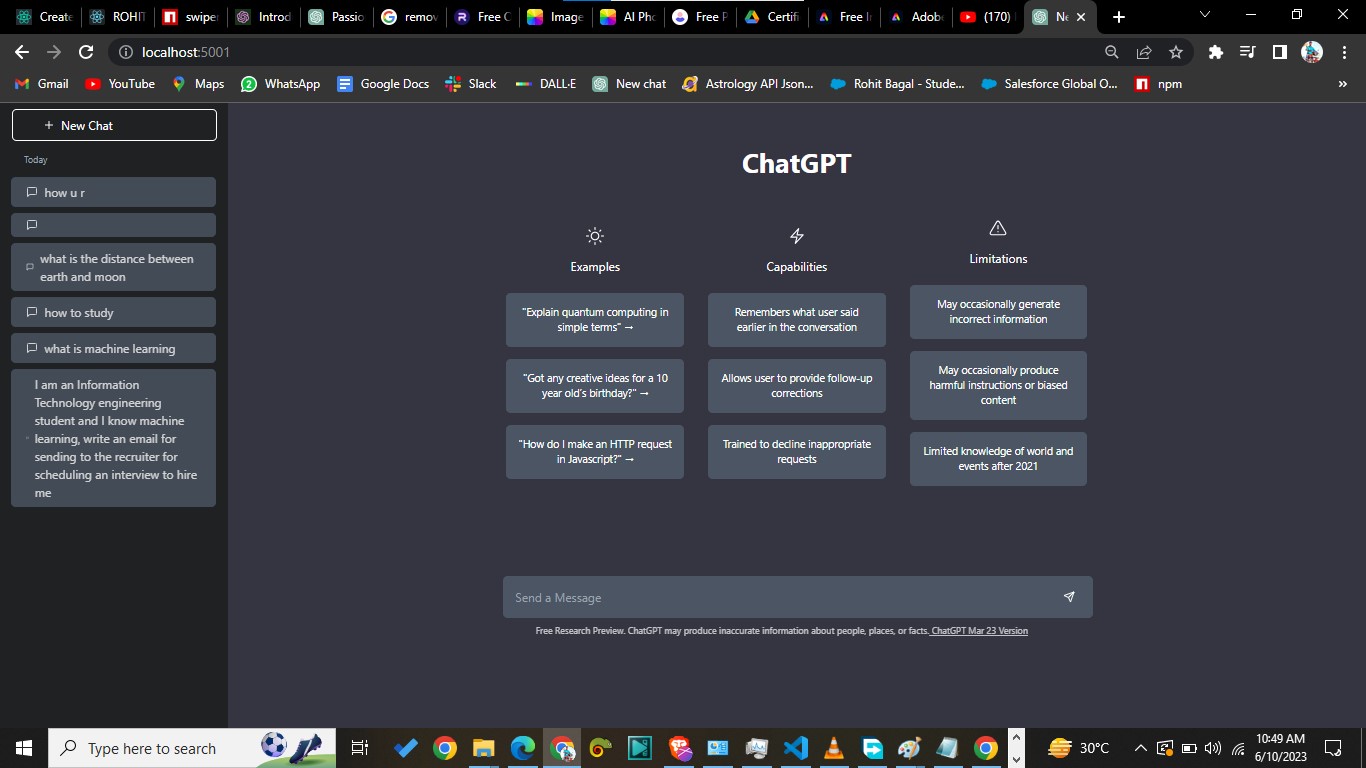Open the notification center icon

tap(1333, 748)
